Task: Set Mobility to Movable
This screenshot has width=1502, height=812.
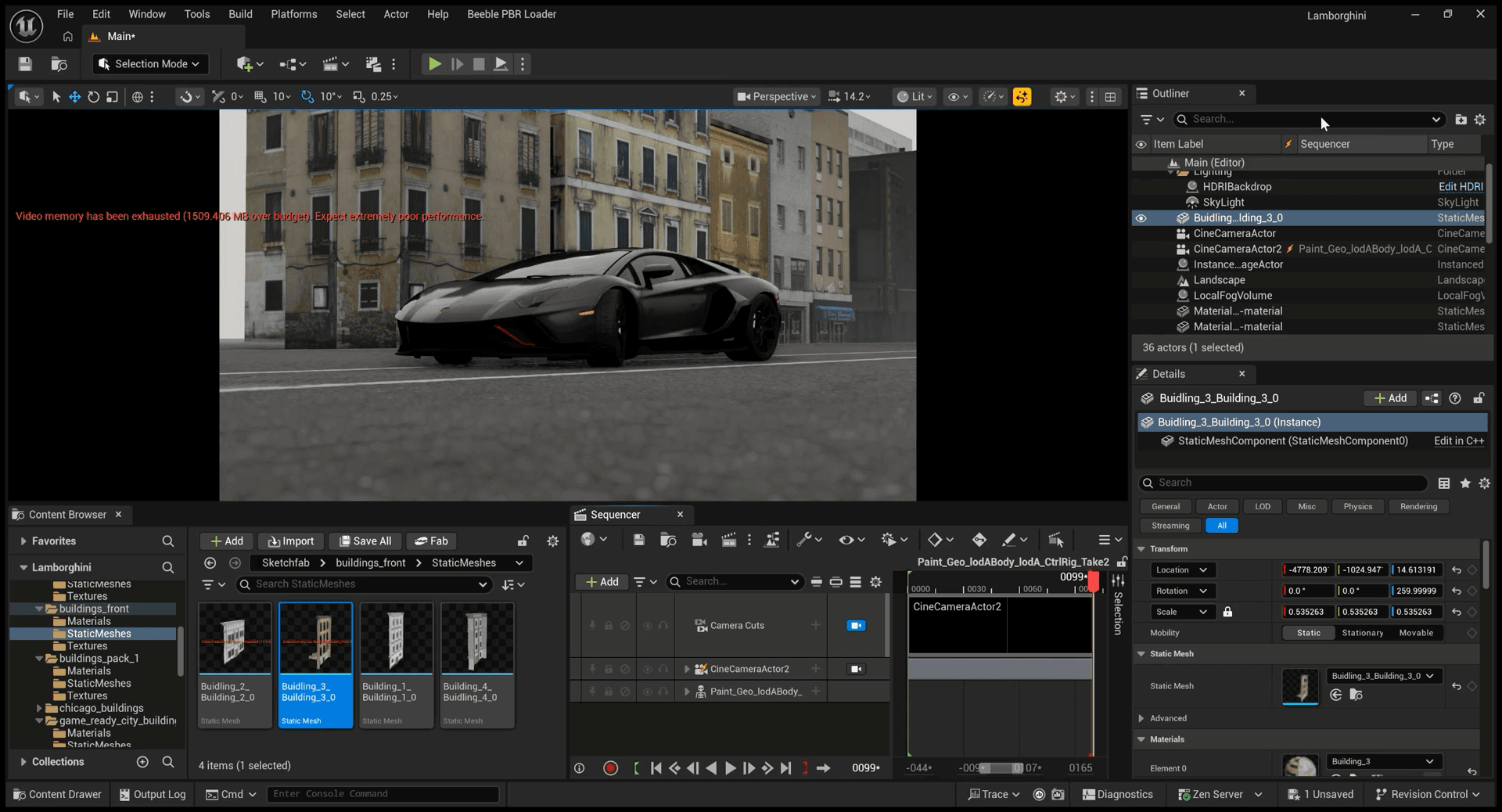Action: (x=1416, y=633)
